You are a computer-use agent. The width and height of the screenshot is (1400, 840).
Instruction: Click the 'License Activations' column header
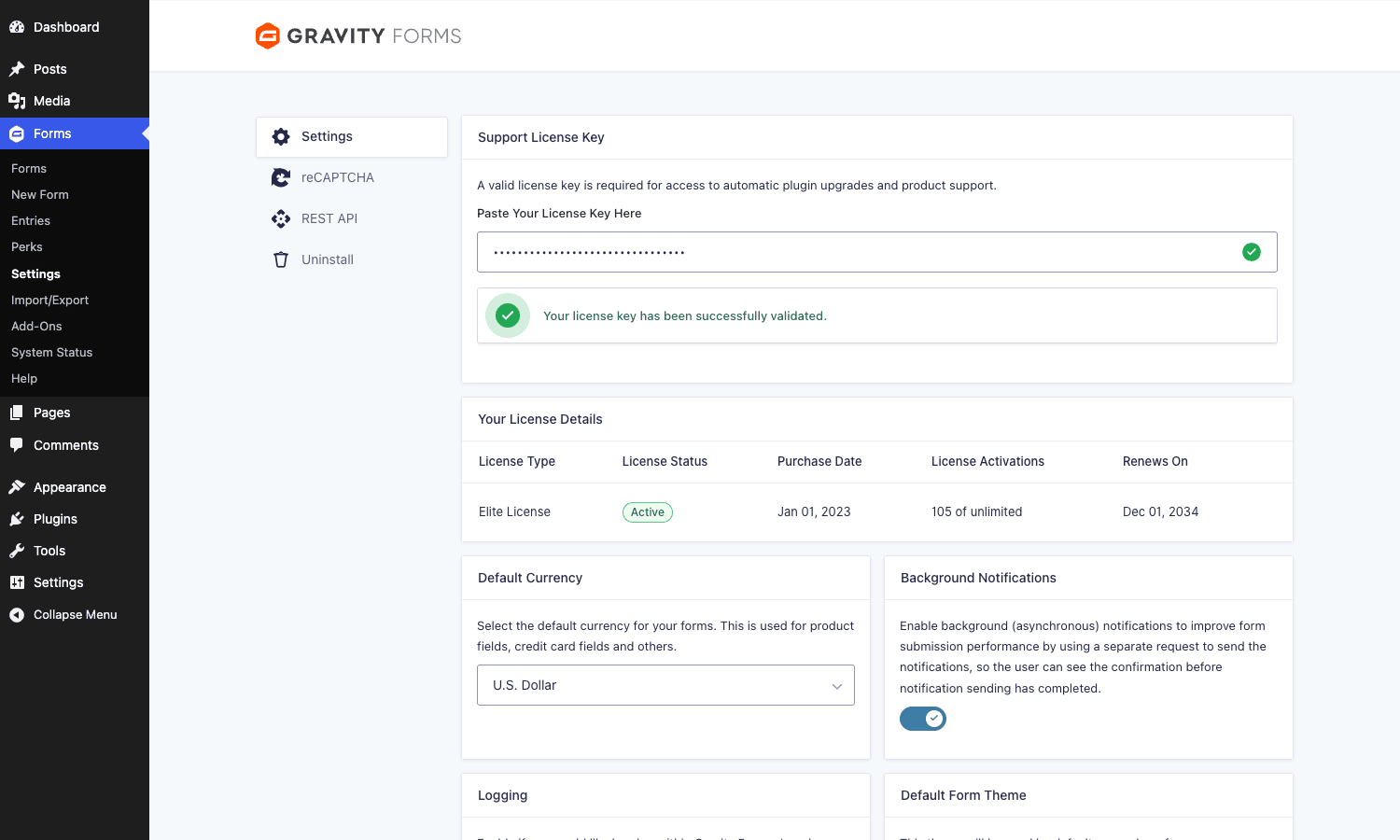coord(987,461)
